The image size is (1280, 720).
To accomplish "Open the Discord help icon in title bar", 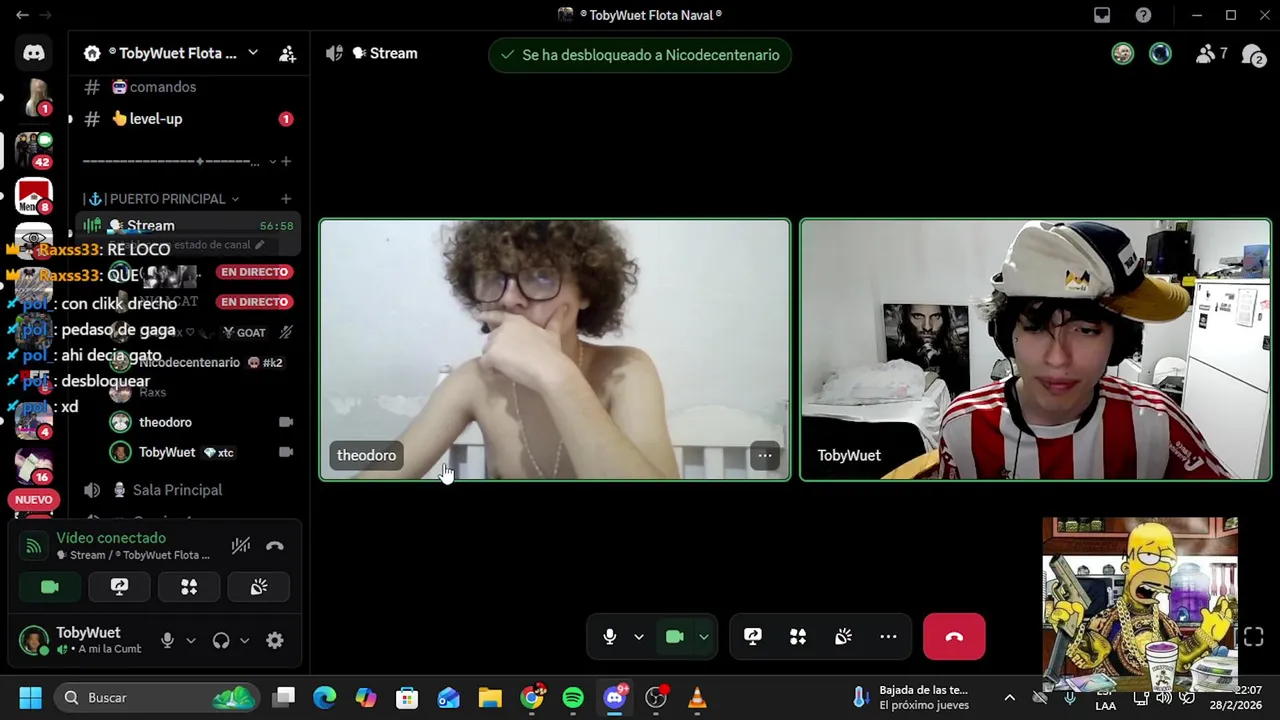I will [x=1143, y=15].
